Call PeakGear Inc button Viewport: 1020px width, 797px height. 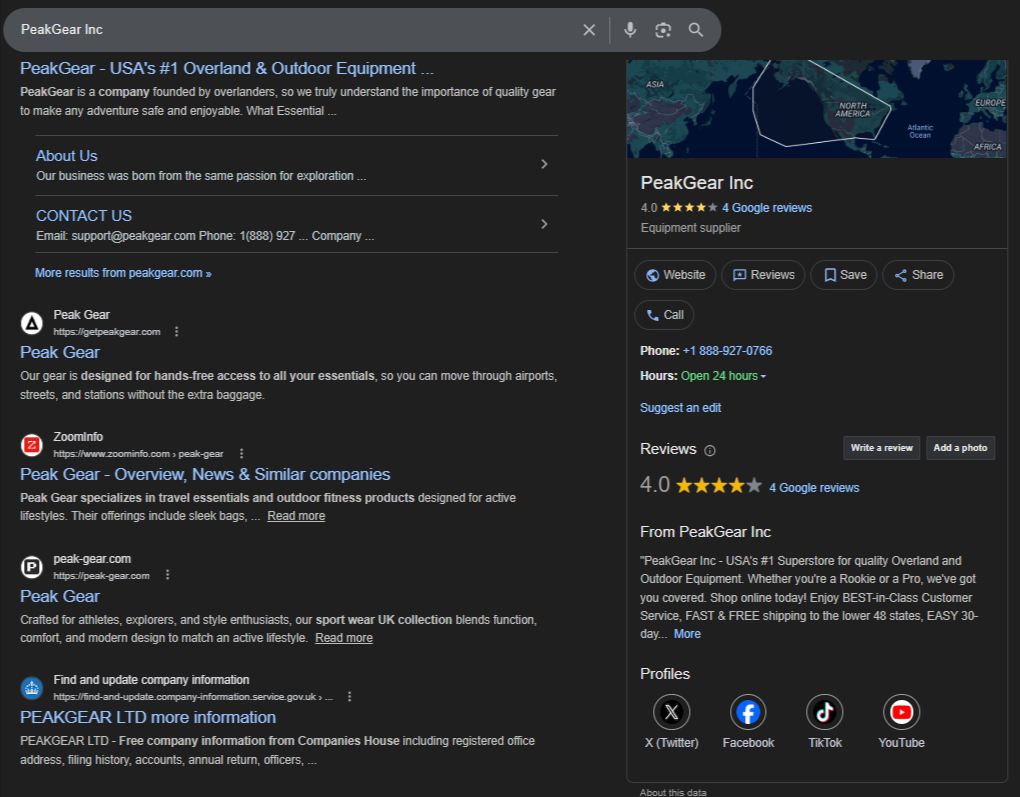(664, 315)
